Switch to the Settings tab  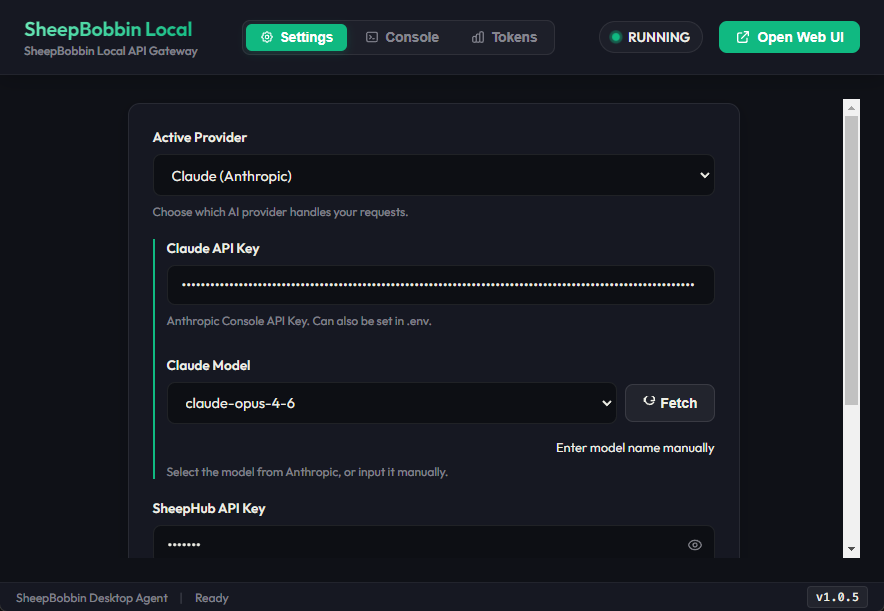[297, 37]
